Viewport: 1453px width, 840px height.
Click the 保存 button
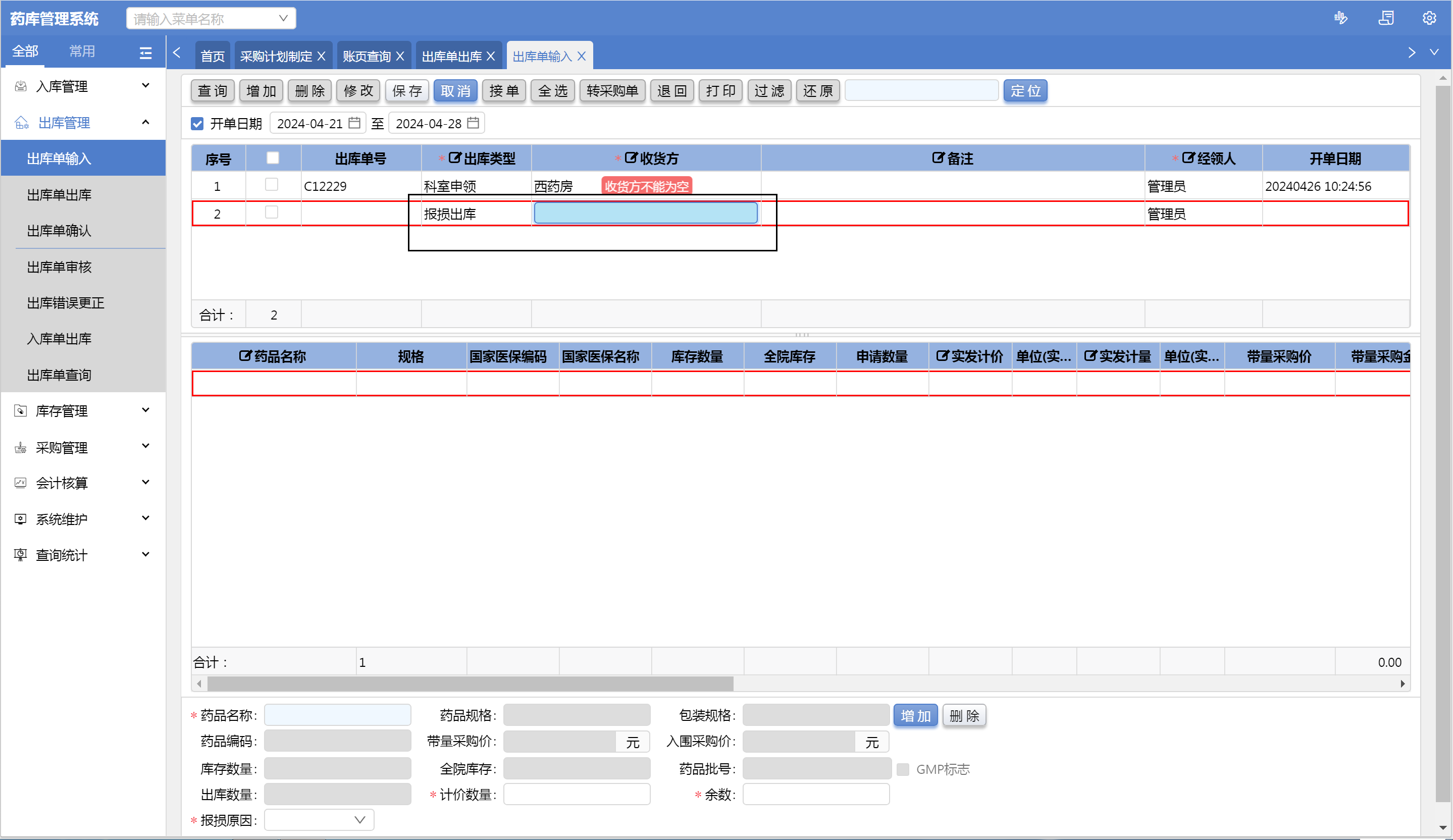pos(407,90)
